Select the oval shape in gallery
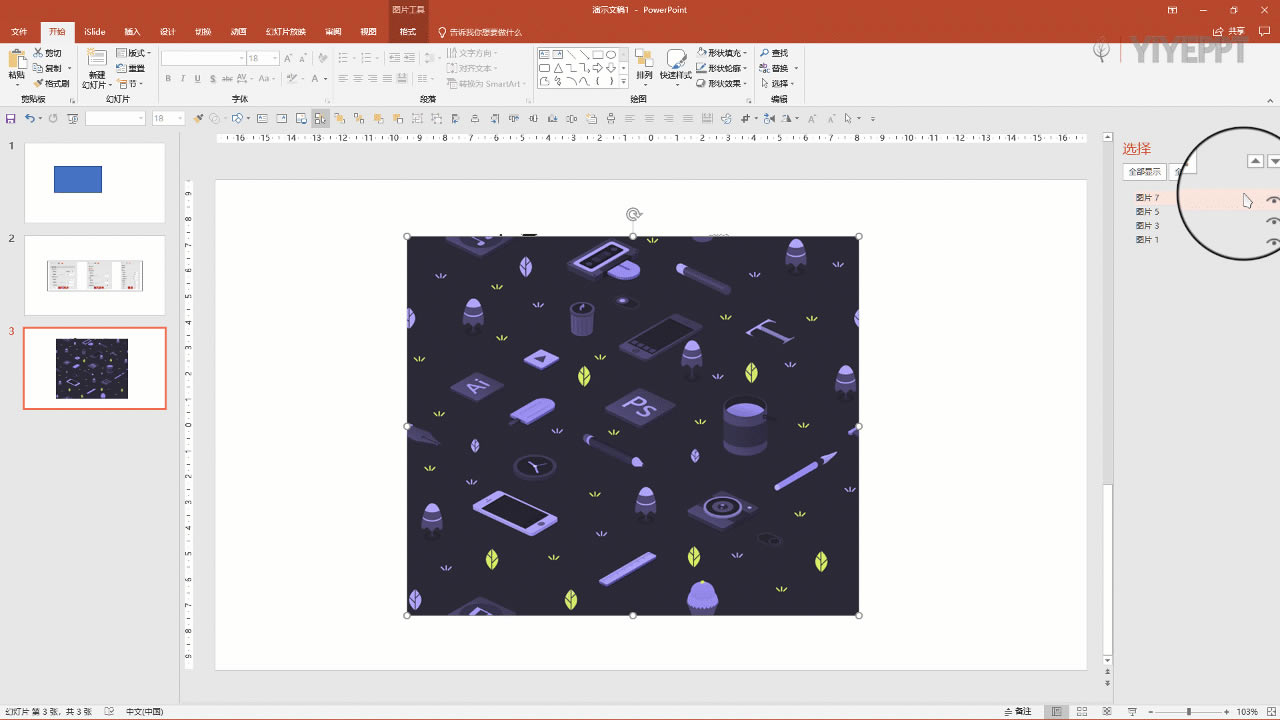The height and width of the screenshot is (720, 1280). [610, 54]
